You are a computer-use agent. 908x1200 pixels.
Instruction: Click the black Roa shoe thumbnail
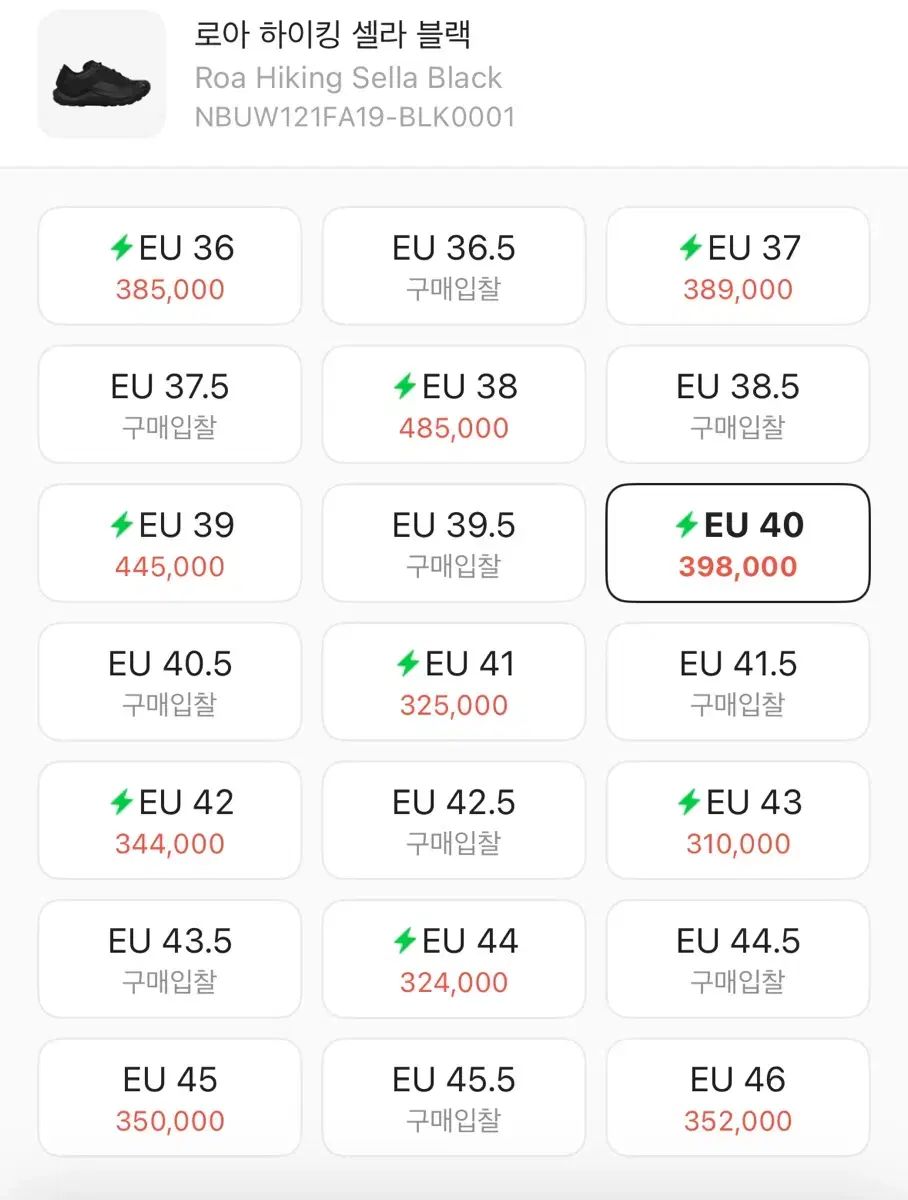(x=101, y=75)
